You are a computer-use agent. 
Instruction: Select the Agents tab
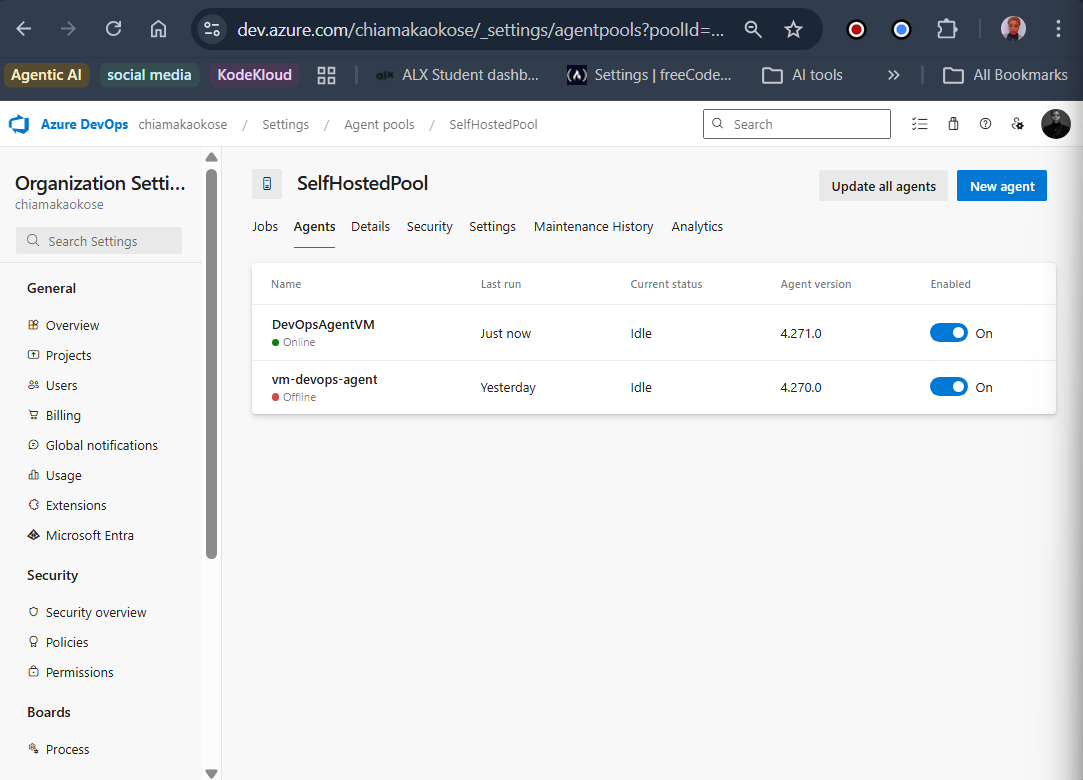(314, 227)
